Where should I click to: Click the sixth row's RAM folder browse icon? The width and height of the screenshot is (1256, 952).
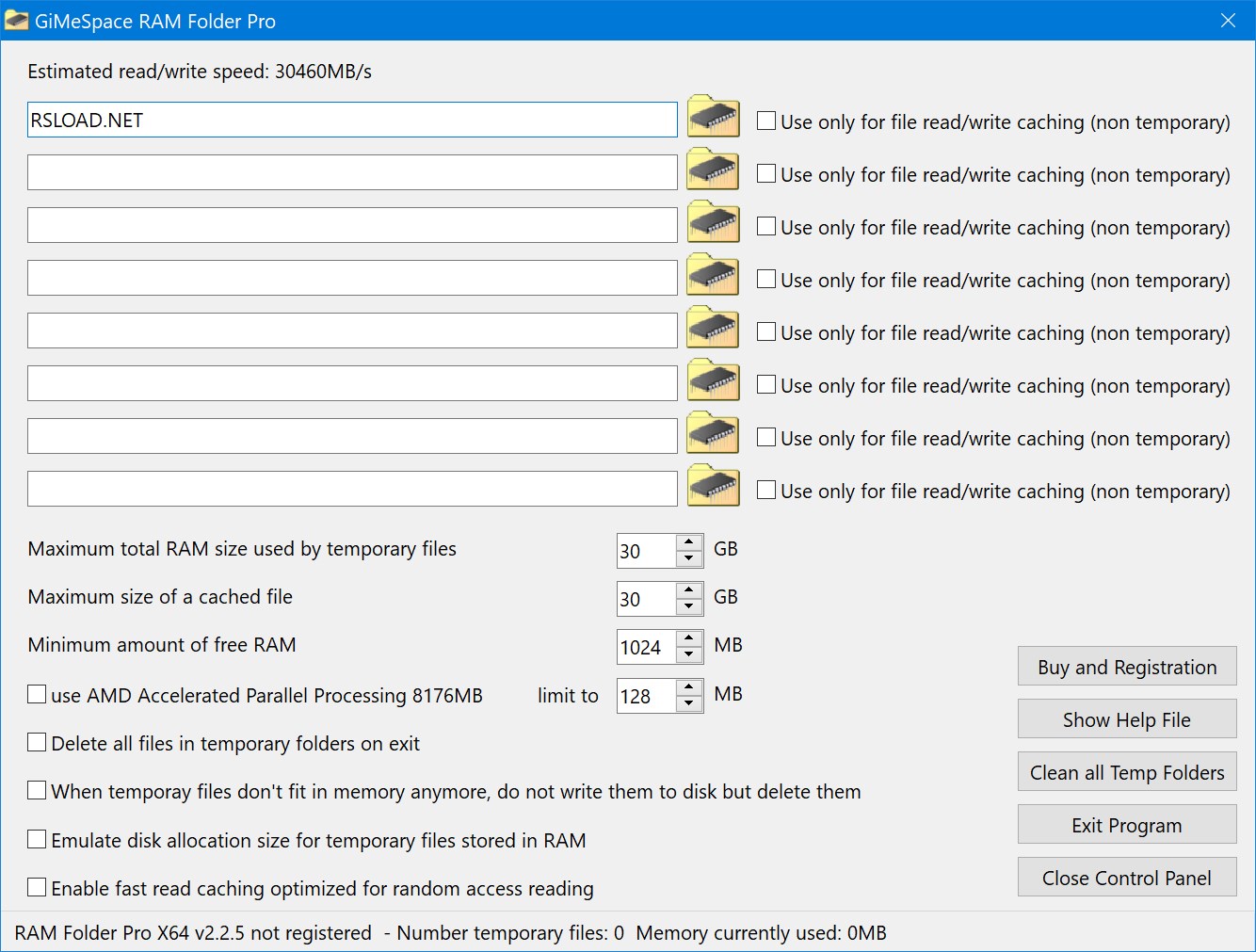[x=713, y=380]
